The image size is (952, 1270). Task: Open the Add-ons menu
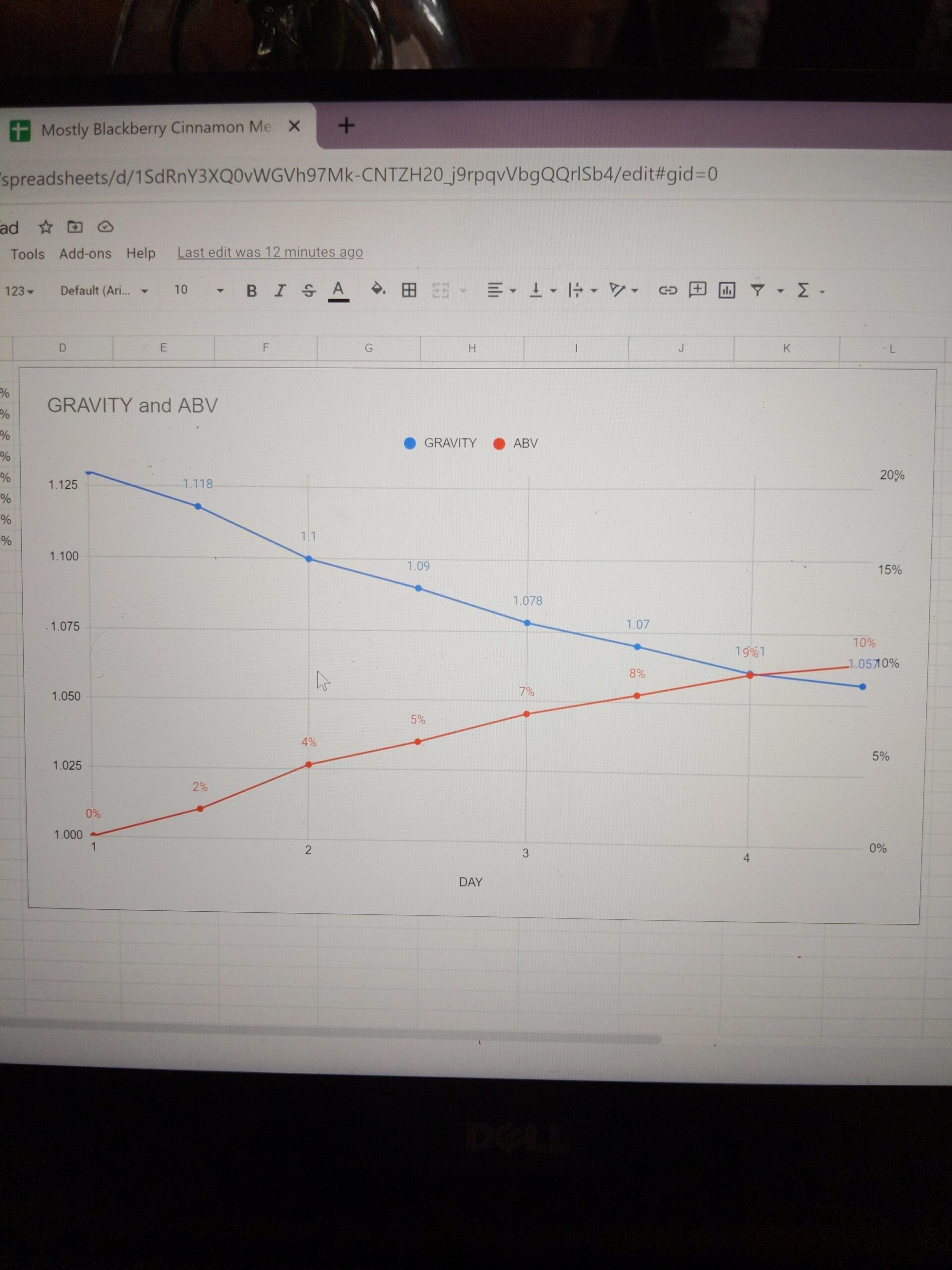85,253
